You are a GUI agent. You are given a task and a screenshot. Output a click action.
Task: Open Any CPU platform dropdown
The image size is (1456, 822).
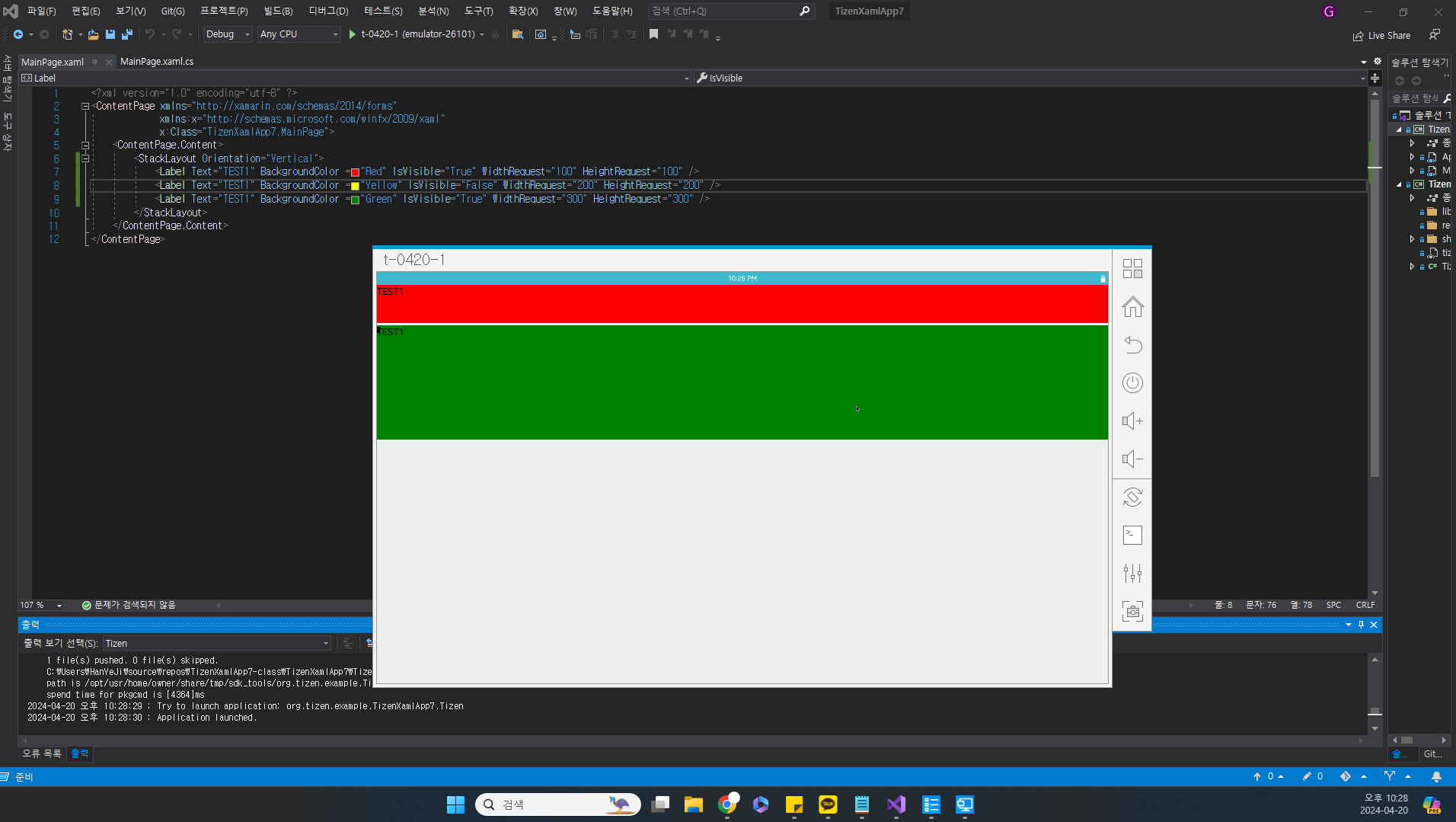pyautogui.click(x=299, y=34)
